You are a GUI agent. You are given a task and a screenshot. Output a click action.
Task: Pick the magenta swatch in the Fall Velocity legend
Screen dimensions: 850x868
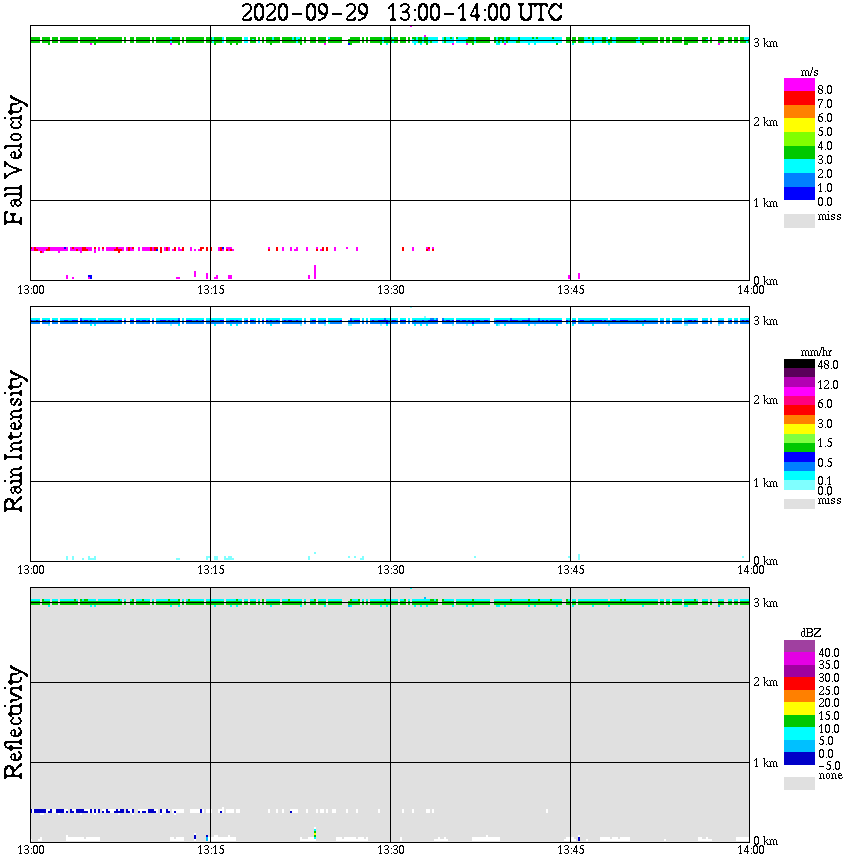(799, 85)
